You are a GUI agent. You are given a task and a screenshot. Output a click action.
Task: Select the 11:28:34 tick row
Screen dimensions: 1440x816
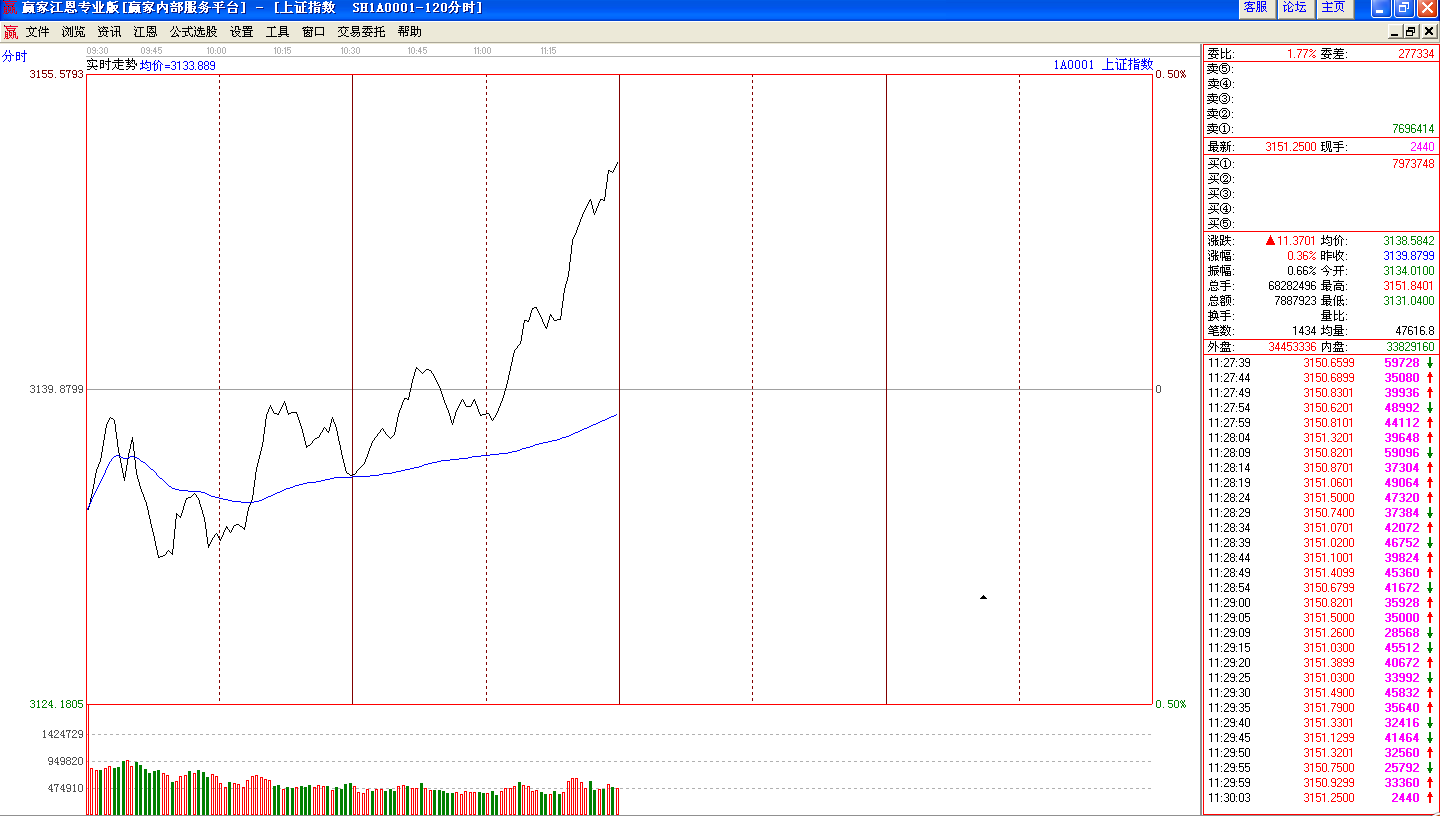tap(1321, 528)
